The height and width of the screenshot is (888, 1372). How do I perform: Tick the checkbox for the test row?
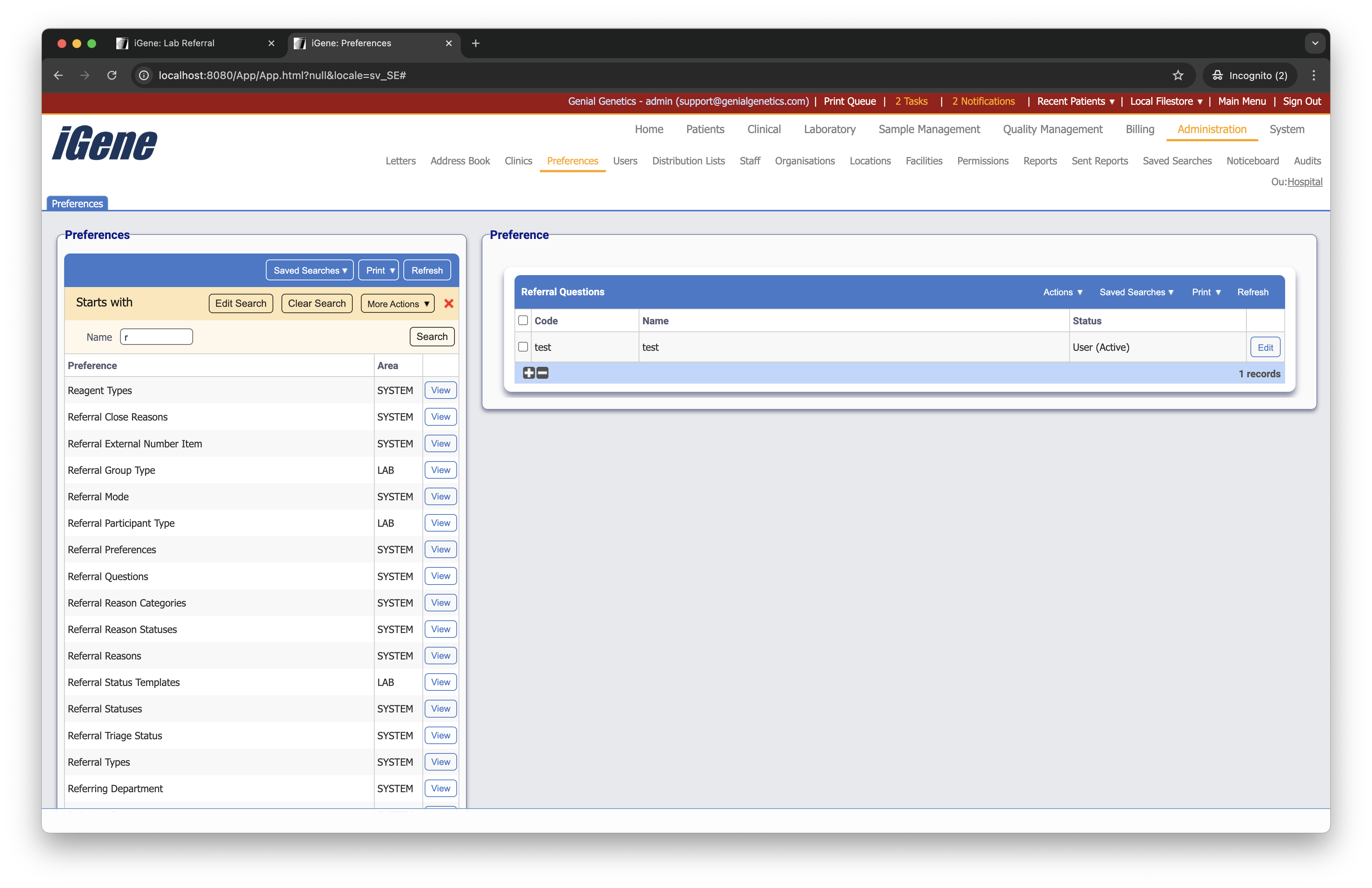(x=523, y=347)
